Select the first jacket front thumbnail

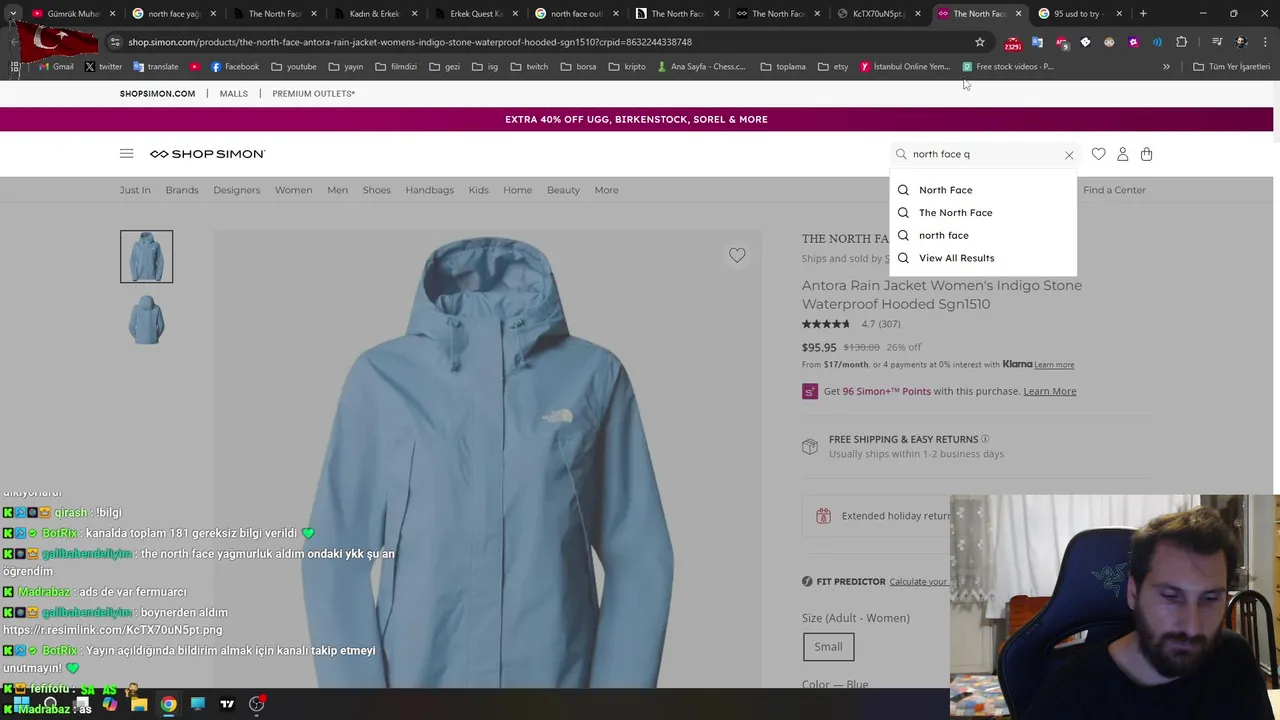click(146, 257)
